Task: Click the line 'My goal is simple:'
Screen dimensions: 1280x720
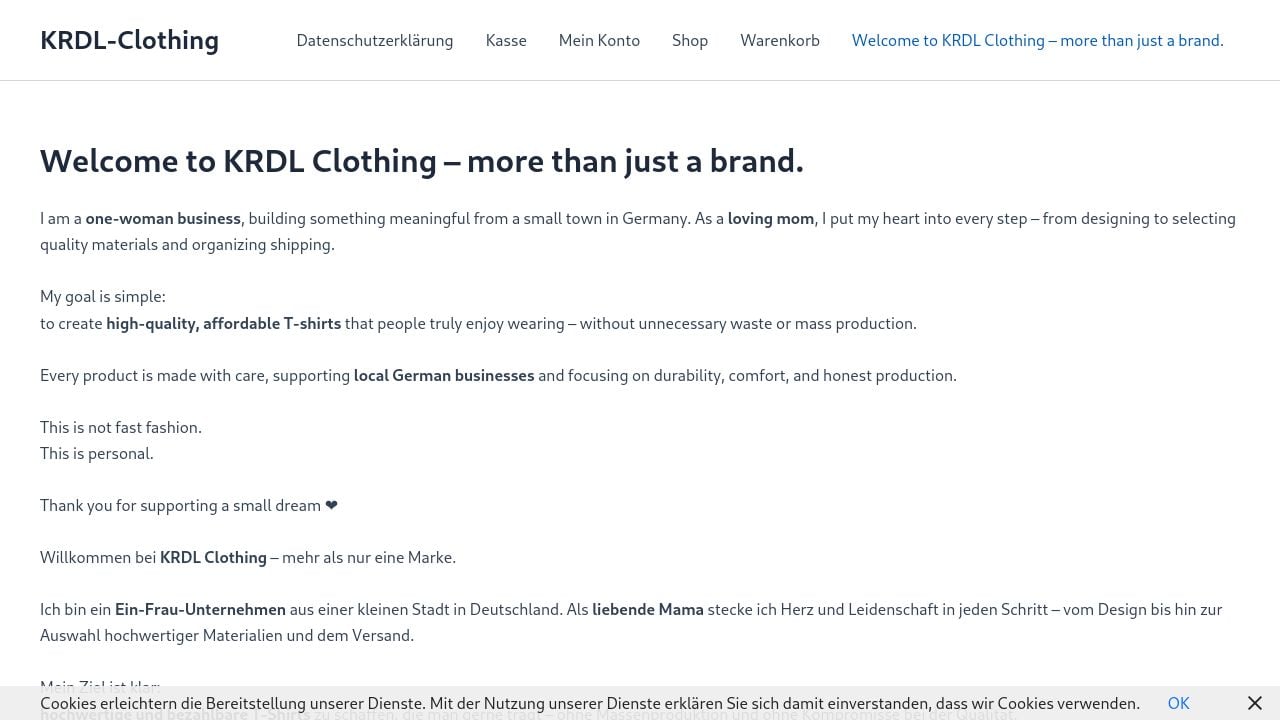Action: coord(103,296)
